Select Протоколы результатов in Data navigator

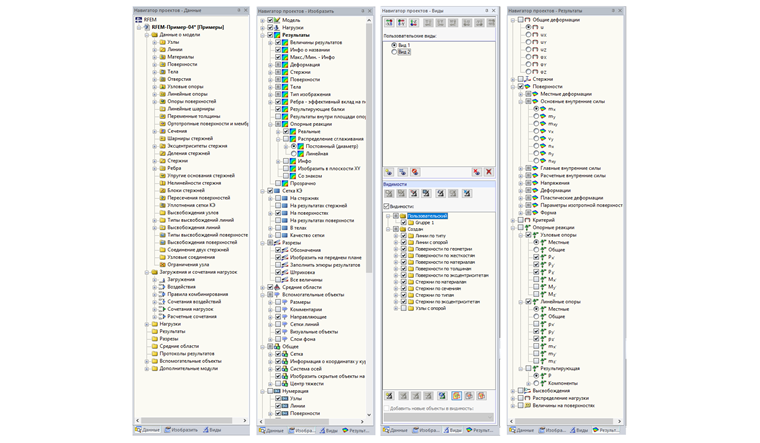187,354
